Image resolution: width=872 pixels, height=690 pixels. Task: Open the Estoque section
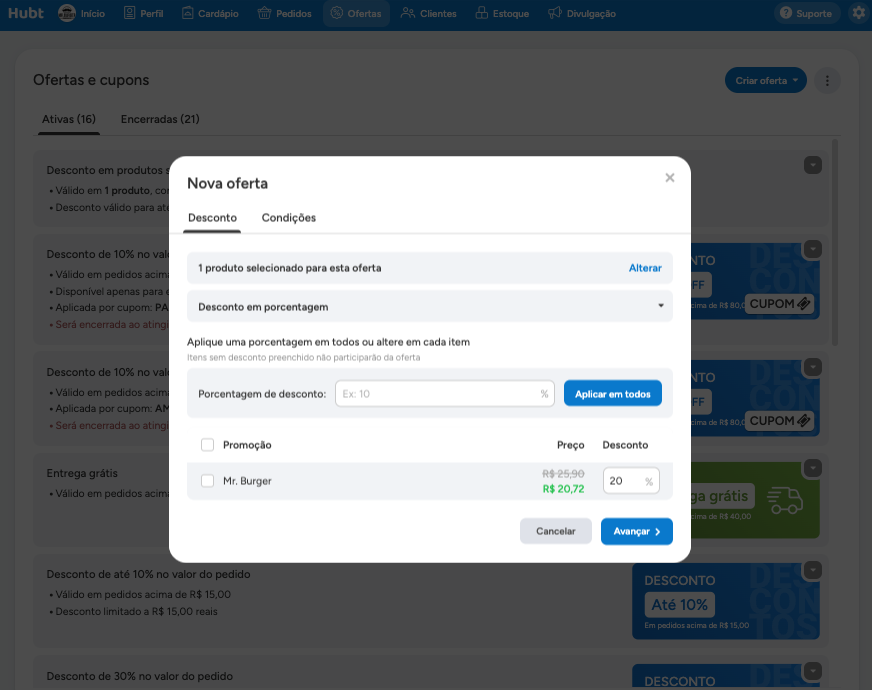(x=502, y=13)
